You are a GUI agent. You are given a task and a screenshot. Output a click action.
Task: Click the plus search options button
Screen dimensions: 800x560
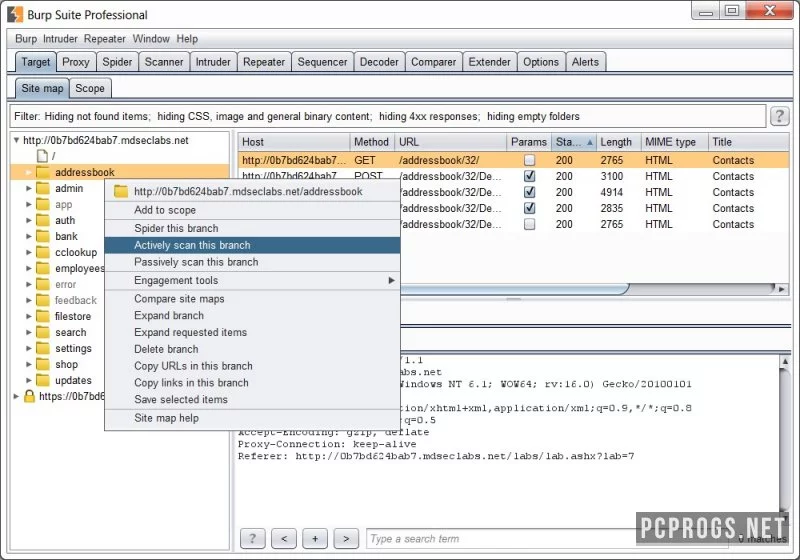coord(315,538)
